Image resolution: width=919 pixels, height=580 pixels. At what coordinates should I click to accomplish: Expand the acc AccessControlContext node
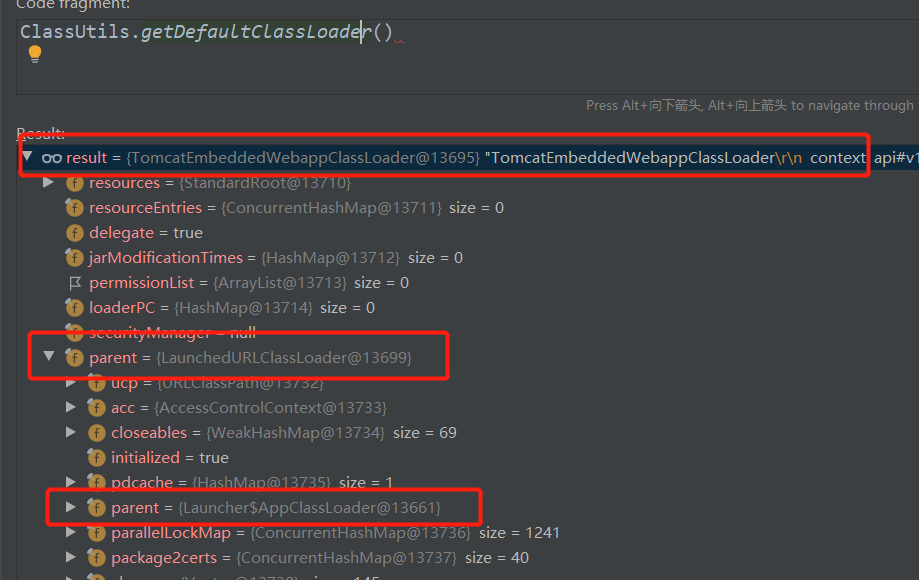click(70, 408)
